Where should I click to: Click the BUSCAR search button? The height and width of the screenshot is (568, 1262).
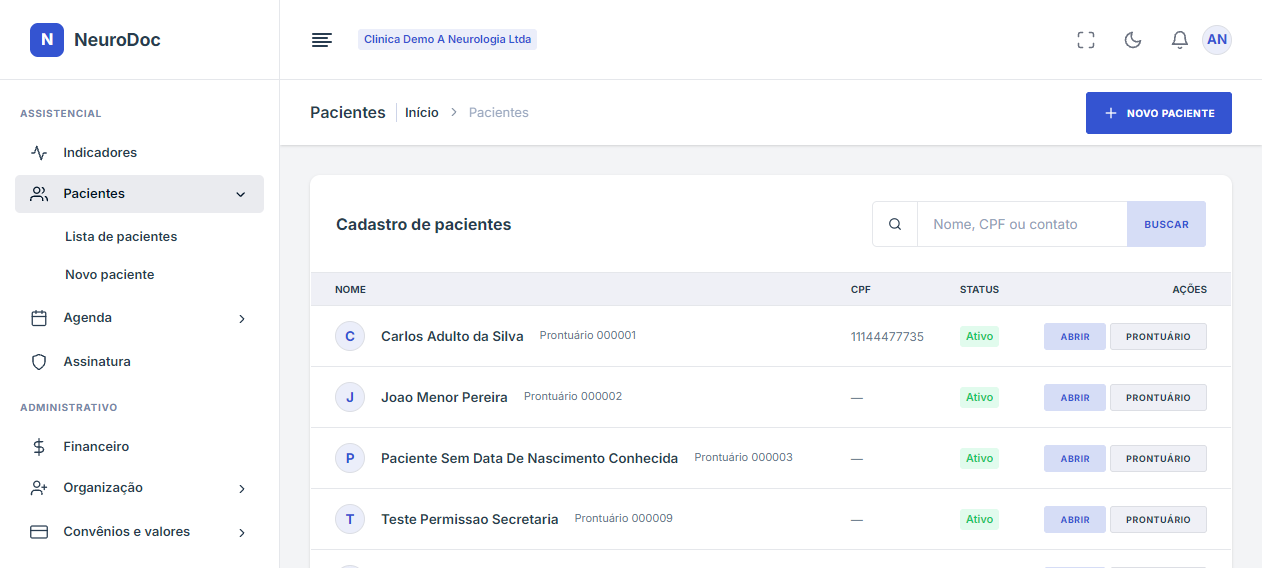(x=1166, y=224)
